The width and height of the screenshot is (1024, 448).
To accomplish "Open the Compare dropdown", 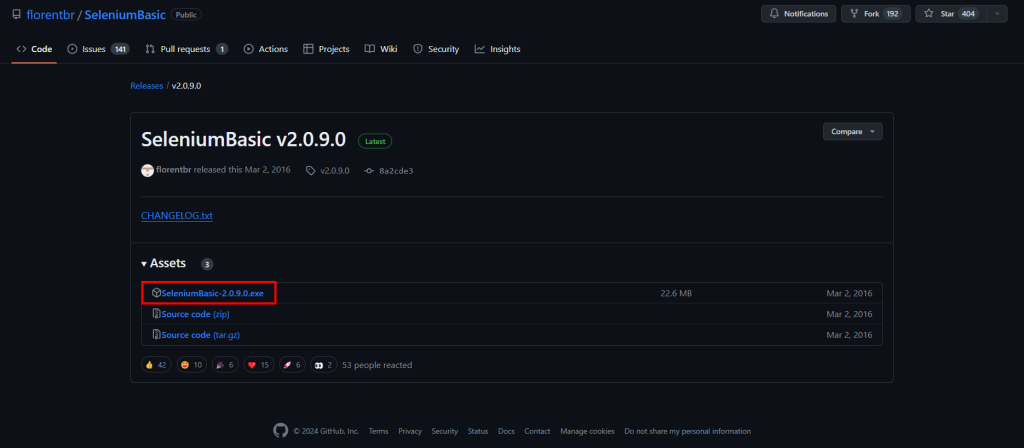I will pos(852,132).
